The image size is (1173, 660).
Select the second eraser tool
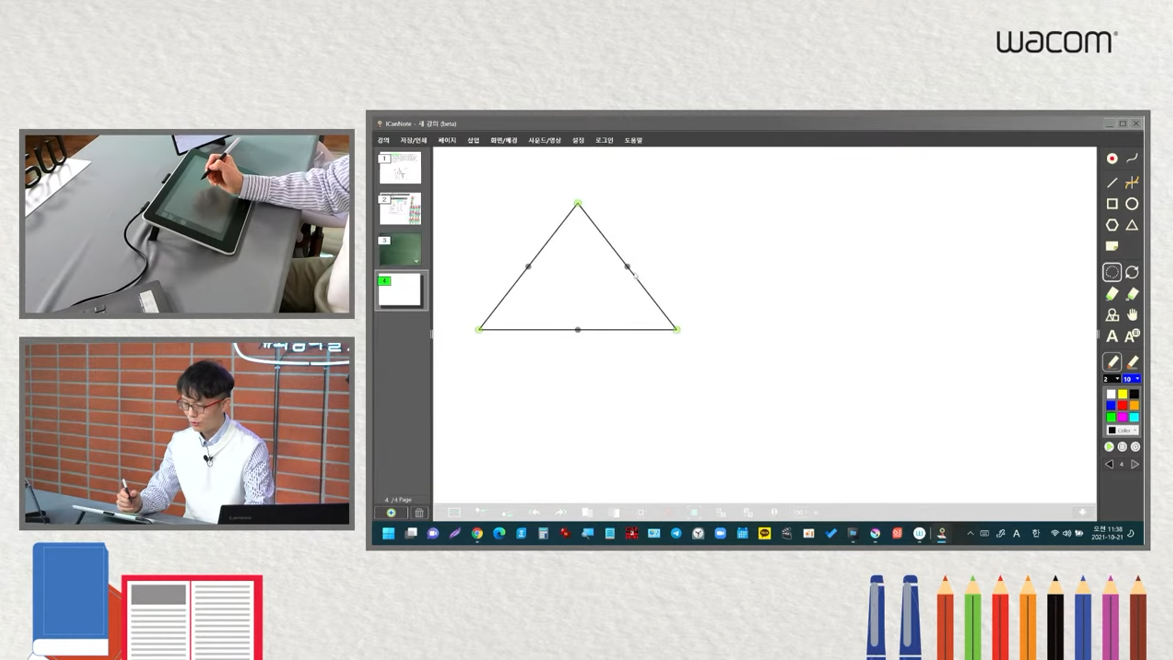1132,294
